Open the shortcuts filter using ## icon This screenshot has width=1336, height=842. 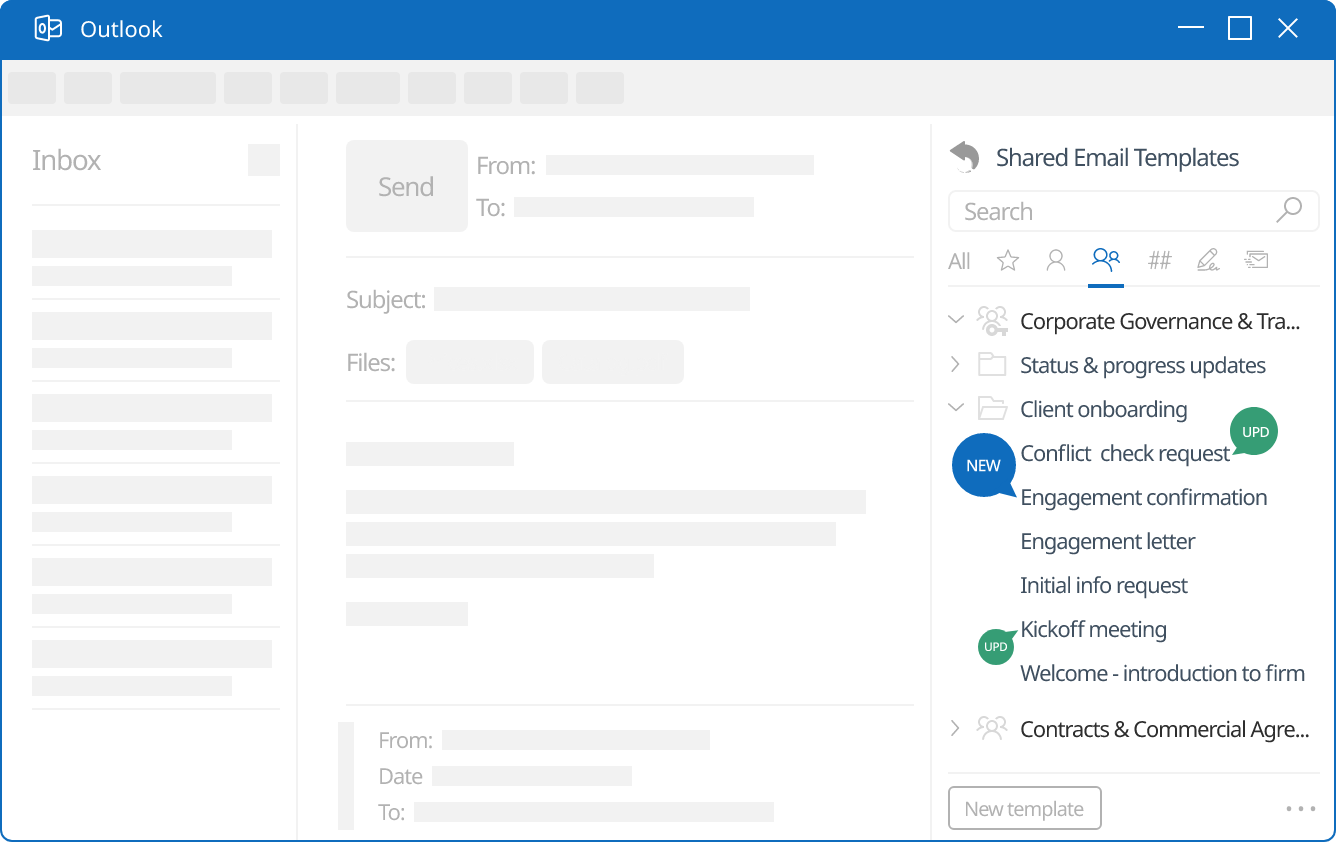coord(1160,260)
